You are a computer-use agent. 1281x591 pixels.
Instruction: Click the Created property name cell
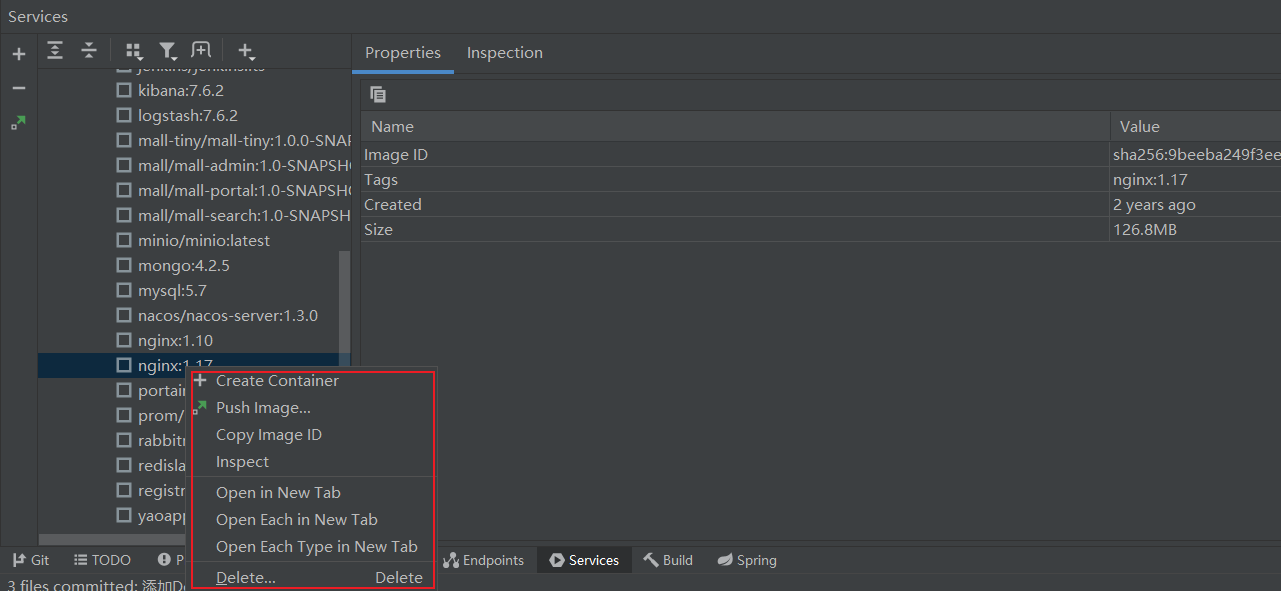[x=735, y=205]
